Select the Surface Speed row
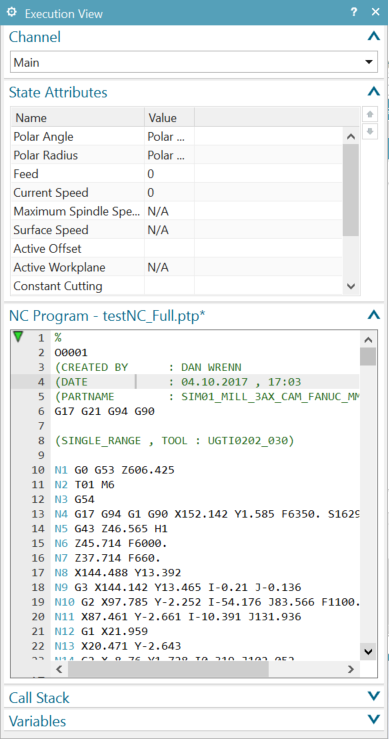The width and height of the screenshot is (389, 739). click(176, 230)
